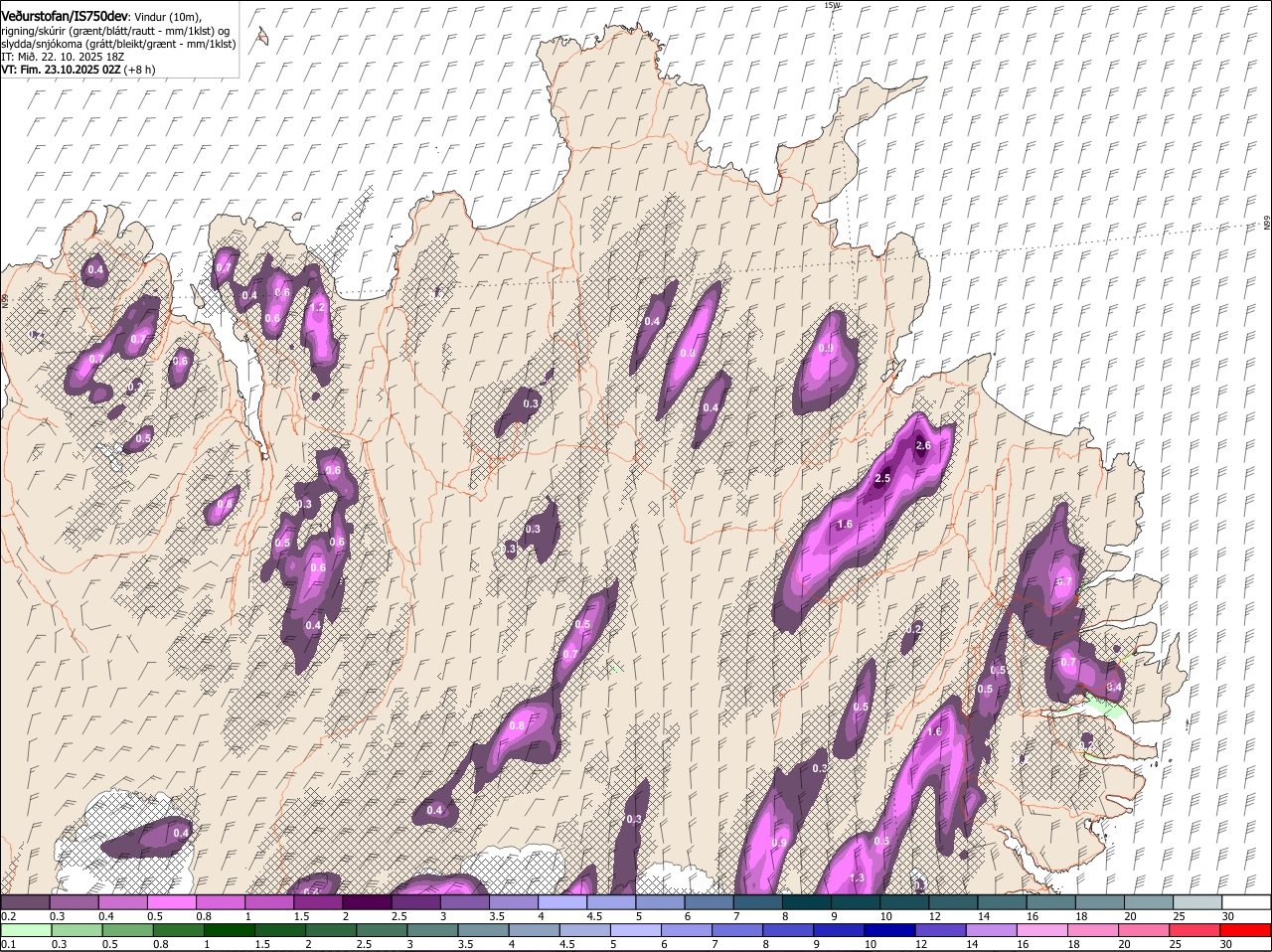Click the 1.3 value label near bottom edge

857,878
